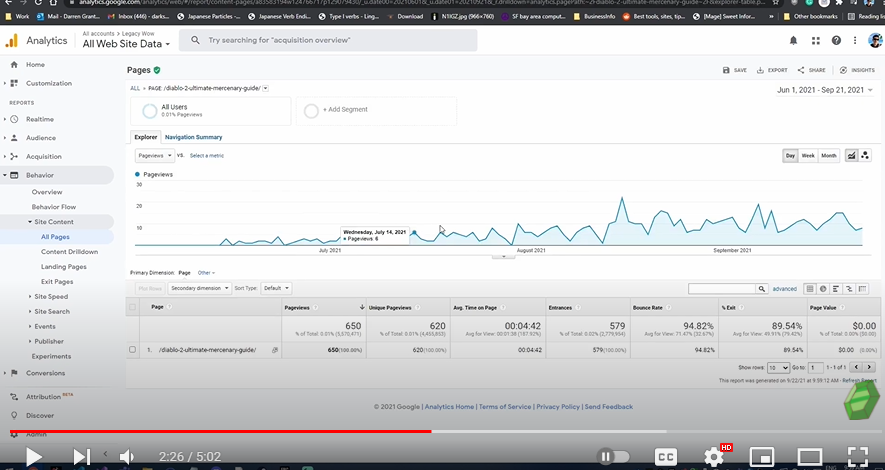885x470 pixels.
Task: Click the Google Analytics logo
Action: click(x=11, y=41)
